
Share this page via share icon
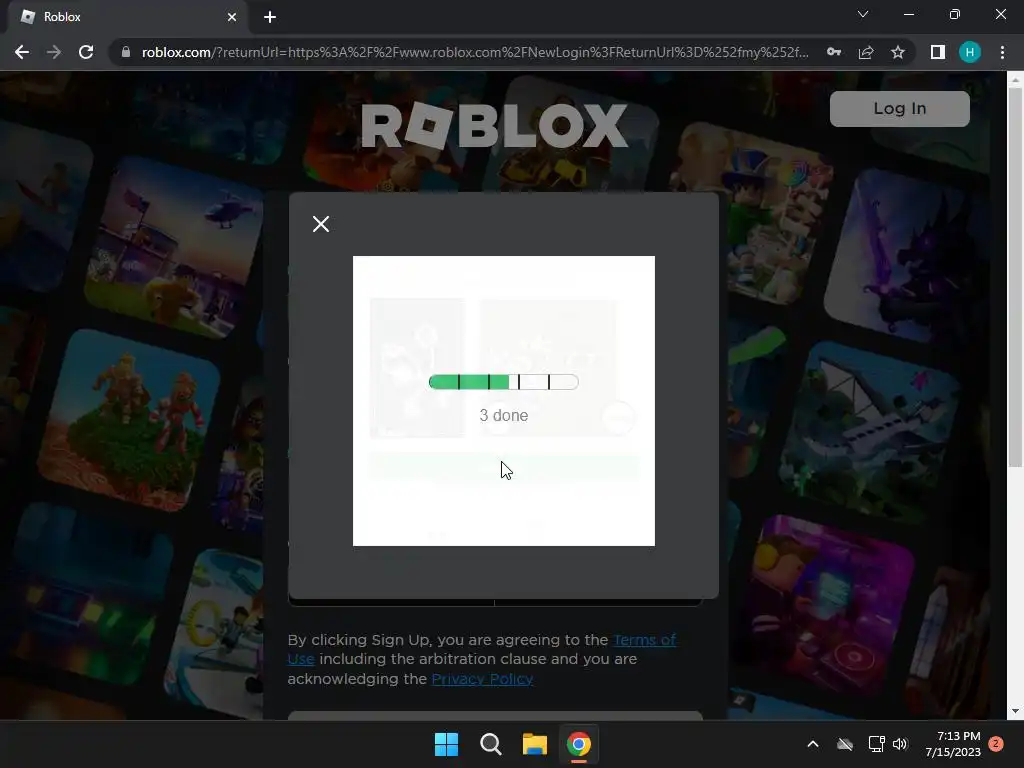866,52
